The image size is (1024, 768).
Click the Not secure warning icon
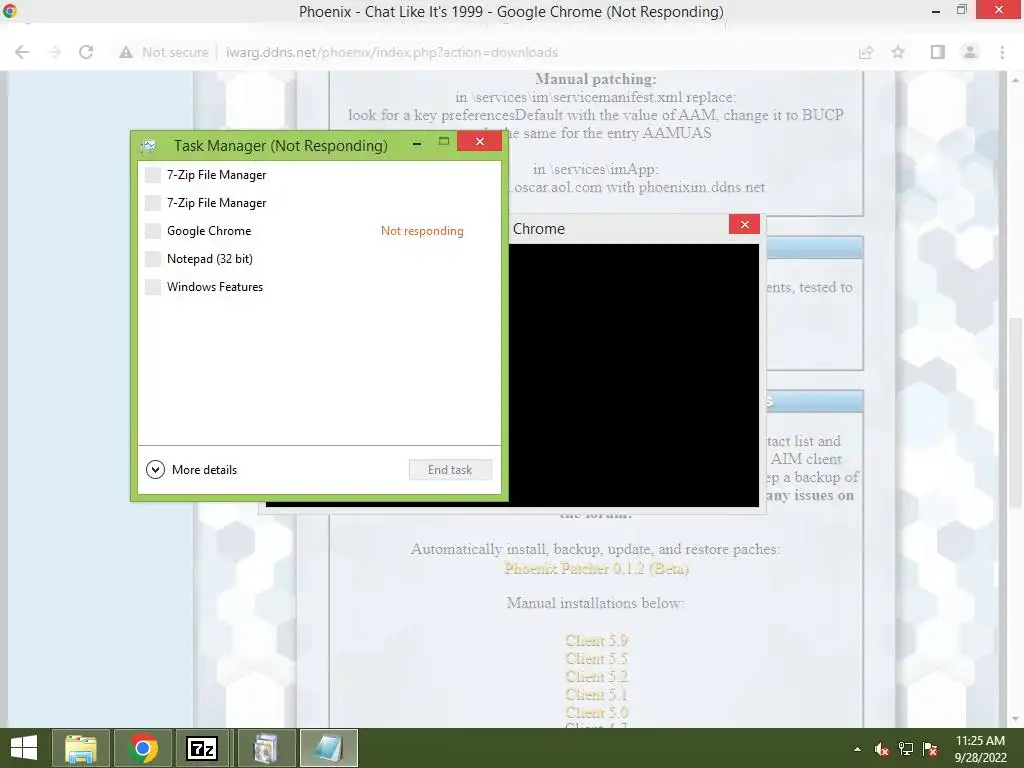tap(126, 52)
